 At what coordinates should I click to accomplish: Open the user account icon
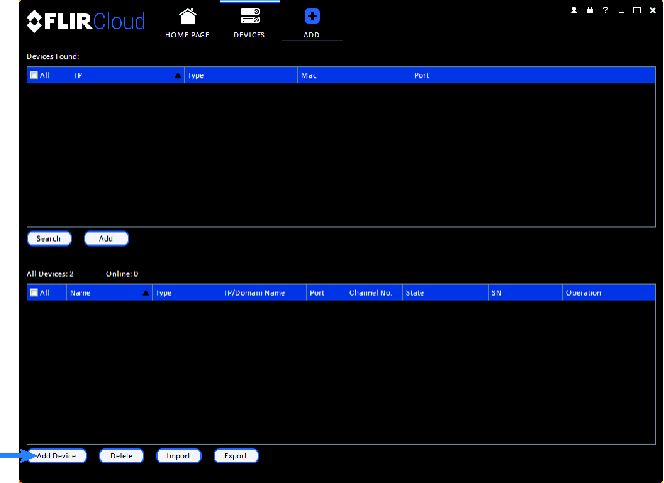tap(574, 10)
